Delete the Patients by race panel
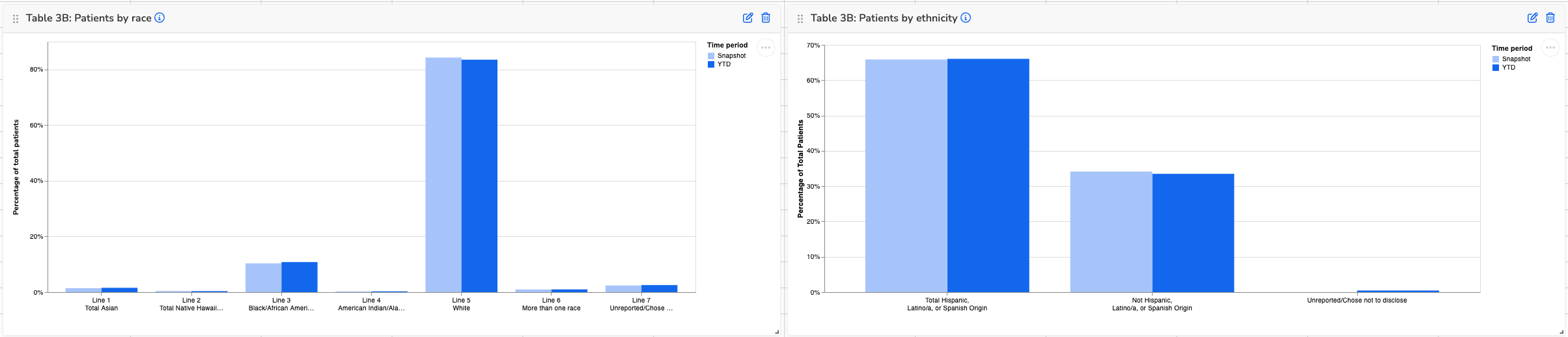1568x337 pixels. coord(766,18)
